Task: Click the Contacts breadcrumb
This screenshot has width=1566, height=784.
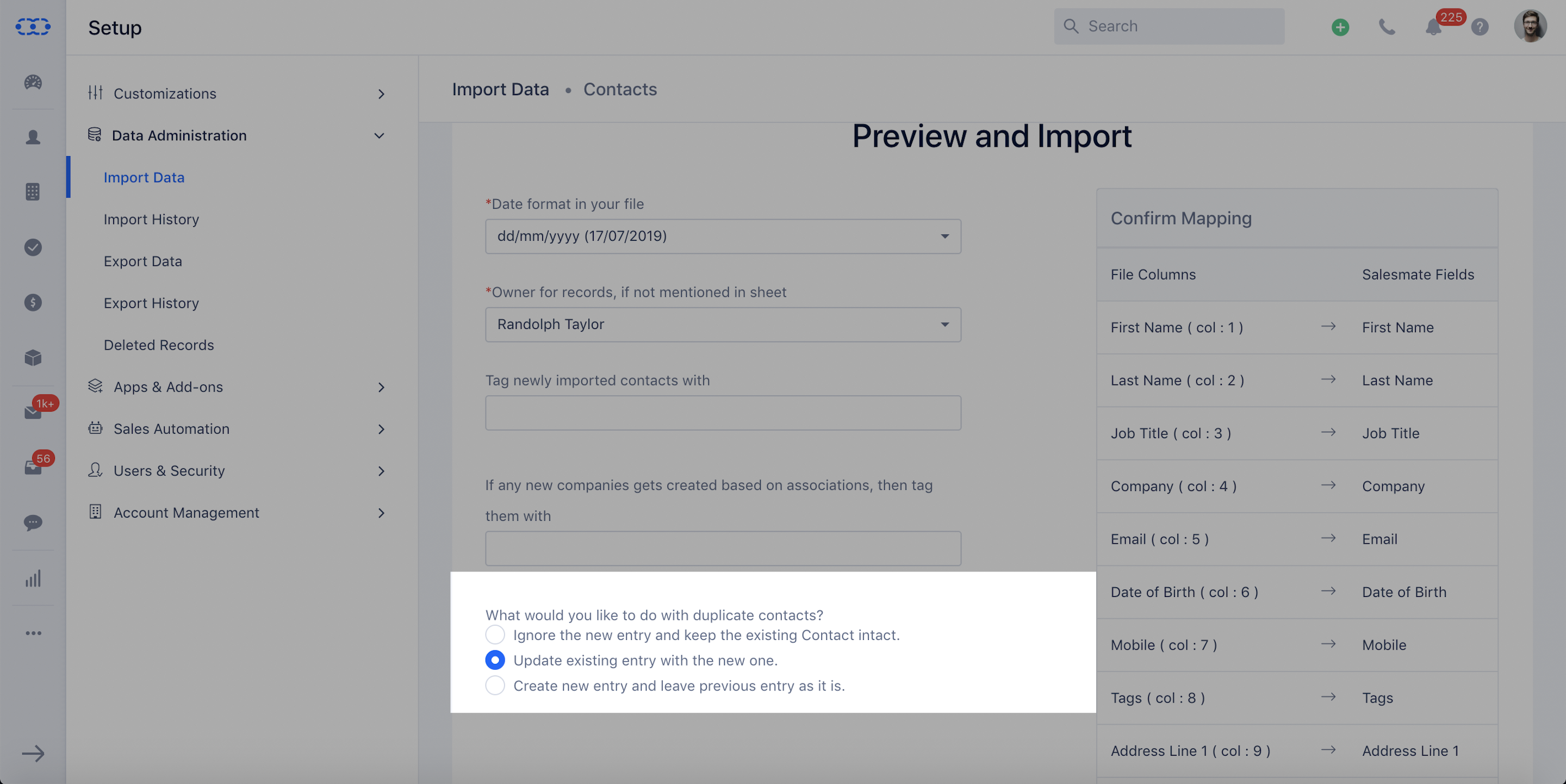Action: tap(620, 89)
